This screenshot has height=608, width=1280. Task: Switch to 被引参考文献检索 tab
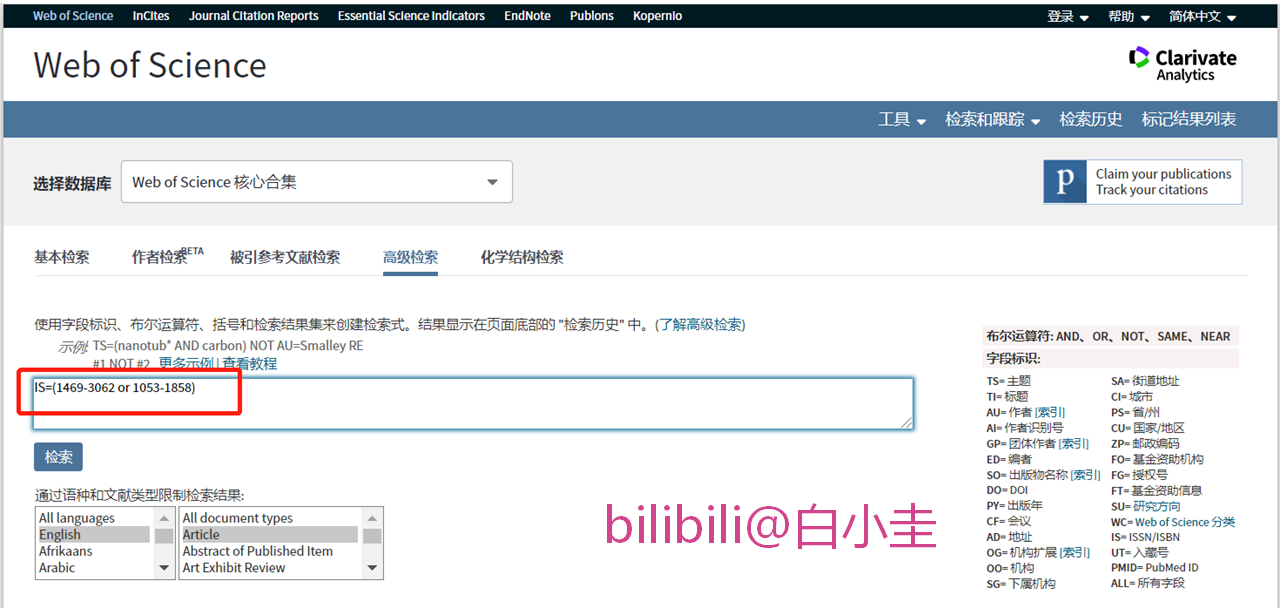click(285, 257)
